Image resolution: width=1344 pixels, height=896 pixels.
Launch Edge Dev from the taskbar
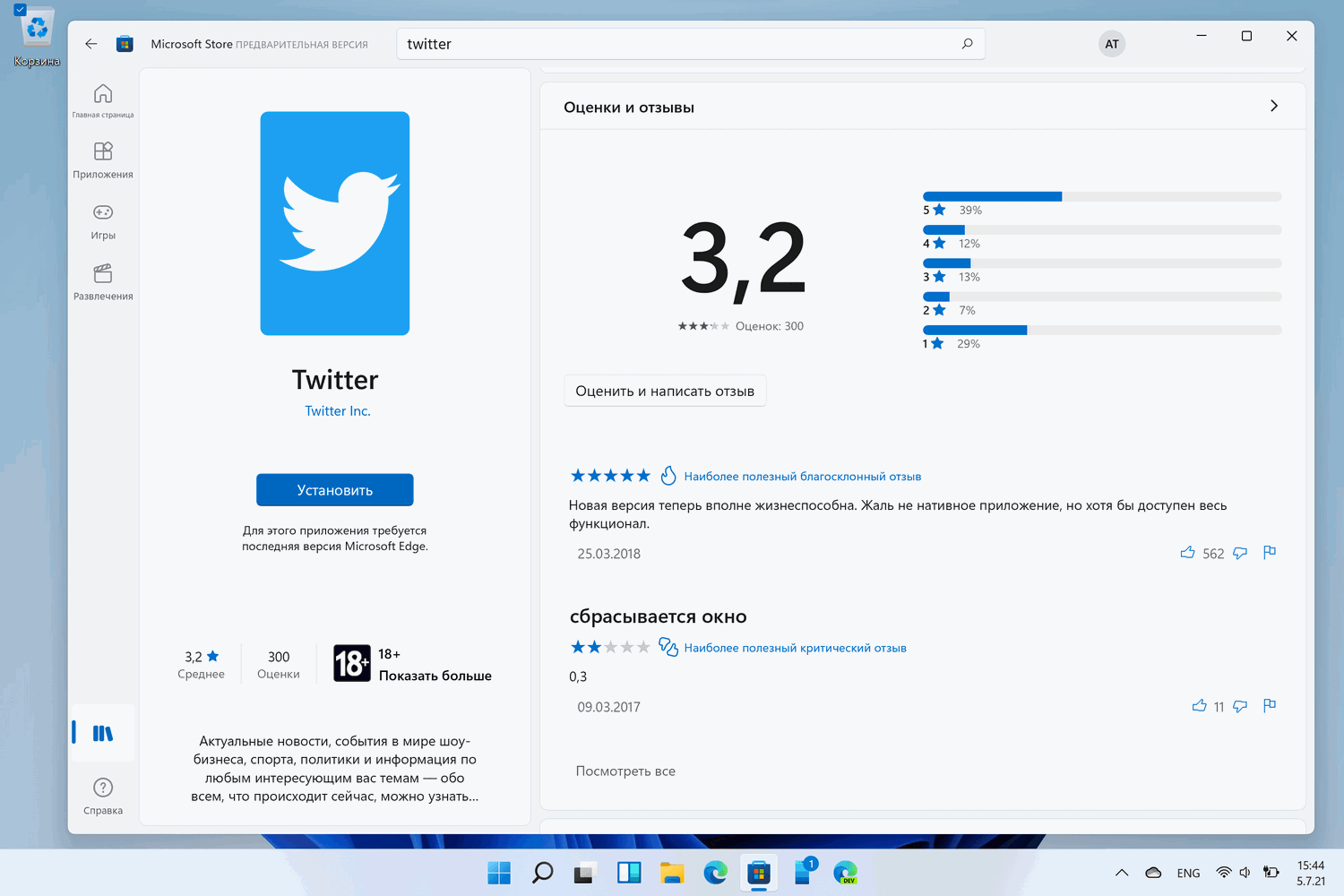[845, 873]
